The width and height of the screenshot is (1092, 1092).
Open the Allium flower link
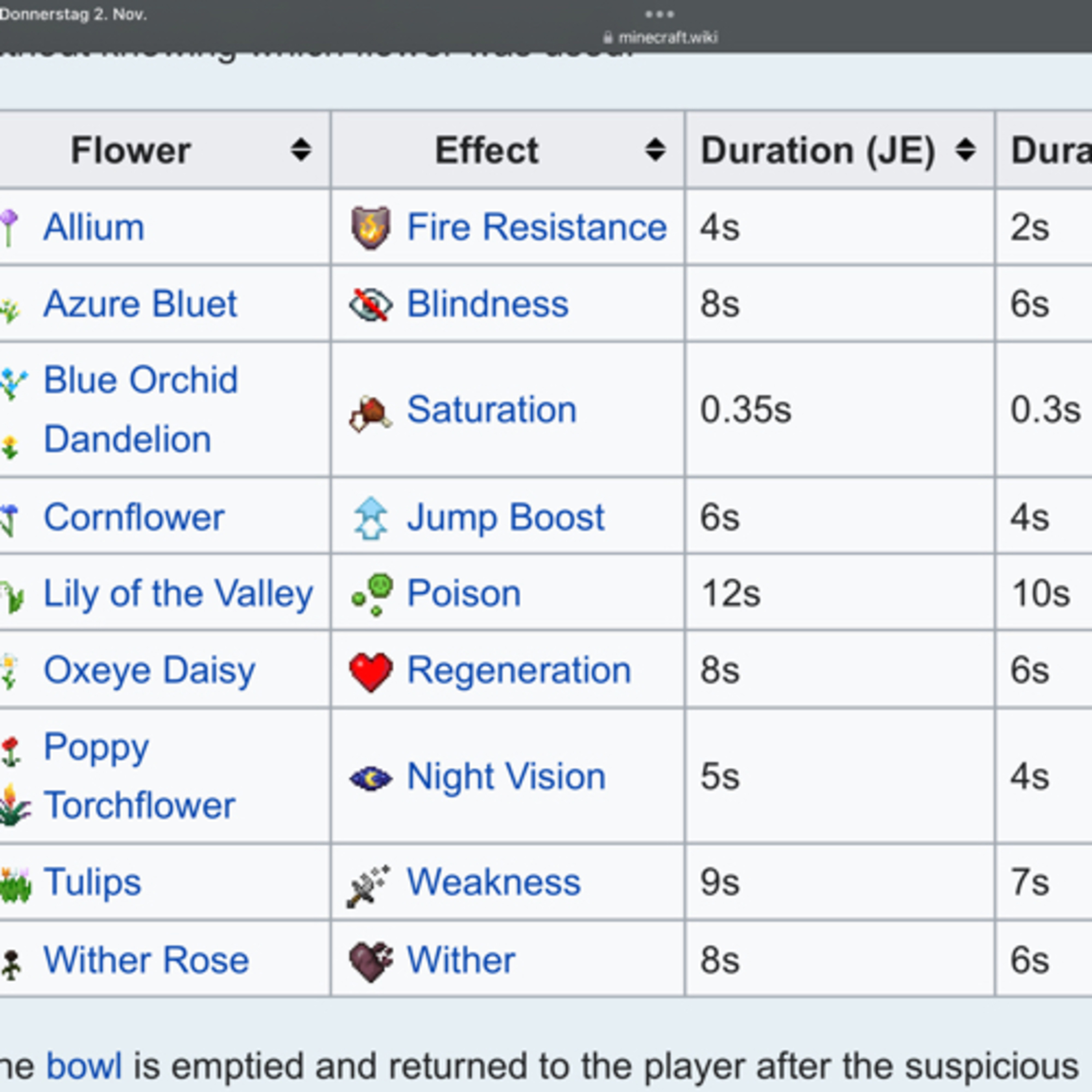click(x=94, y=227)
